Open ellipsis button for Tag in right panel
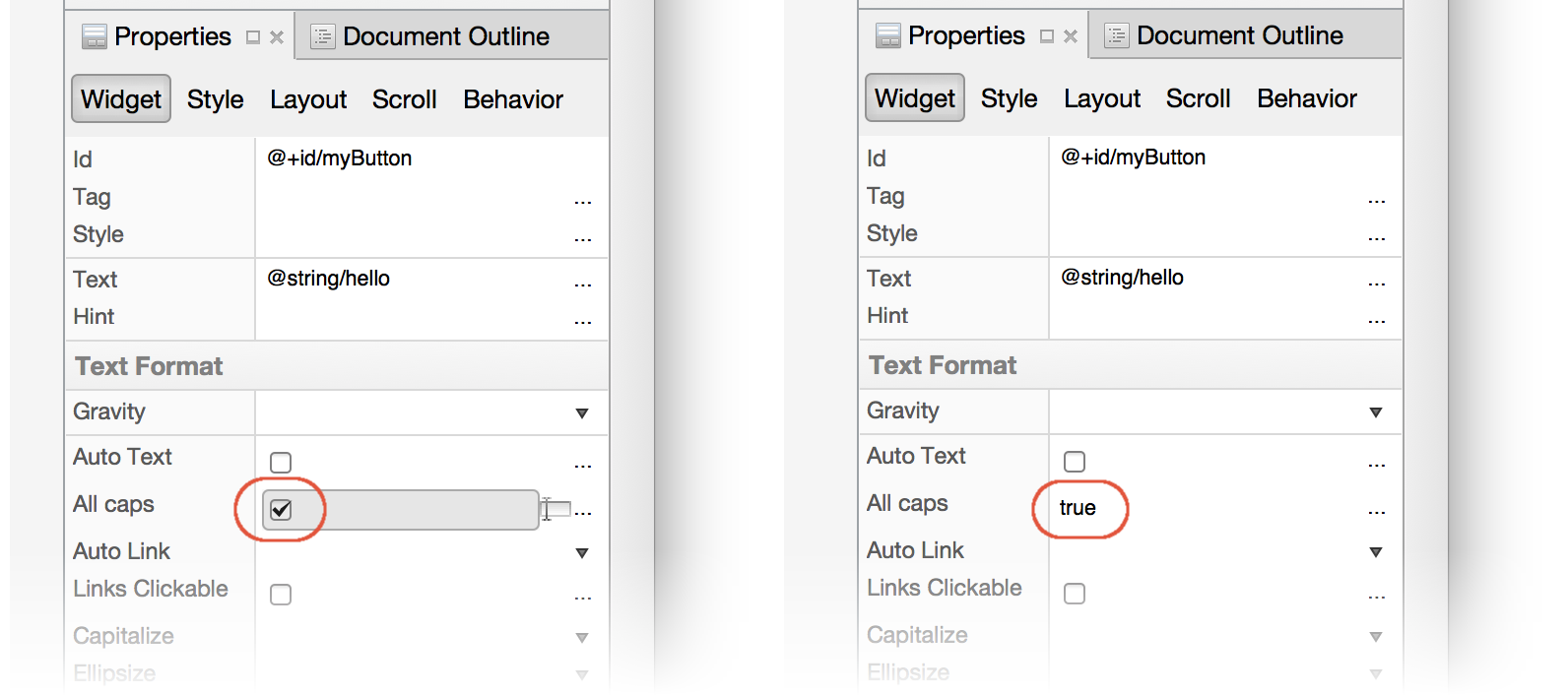The image size is (1568, 696). (x=1377, y=201)
